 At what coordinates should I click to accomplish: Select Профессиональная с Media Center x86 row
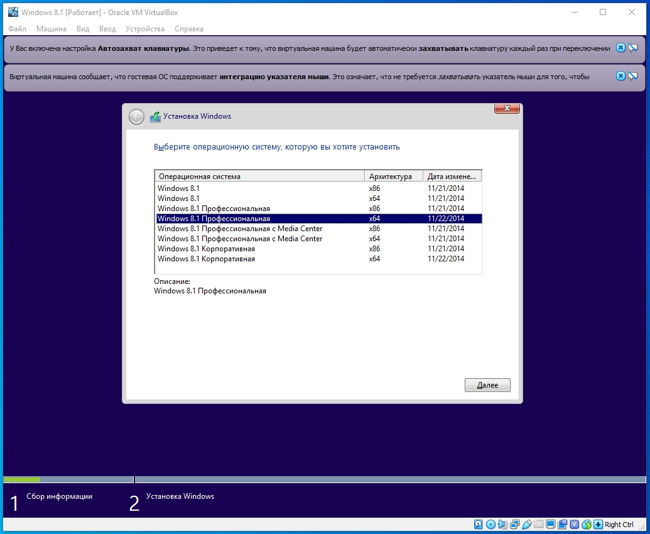click(318, 228)
